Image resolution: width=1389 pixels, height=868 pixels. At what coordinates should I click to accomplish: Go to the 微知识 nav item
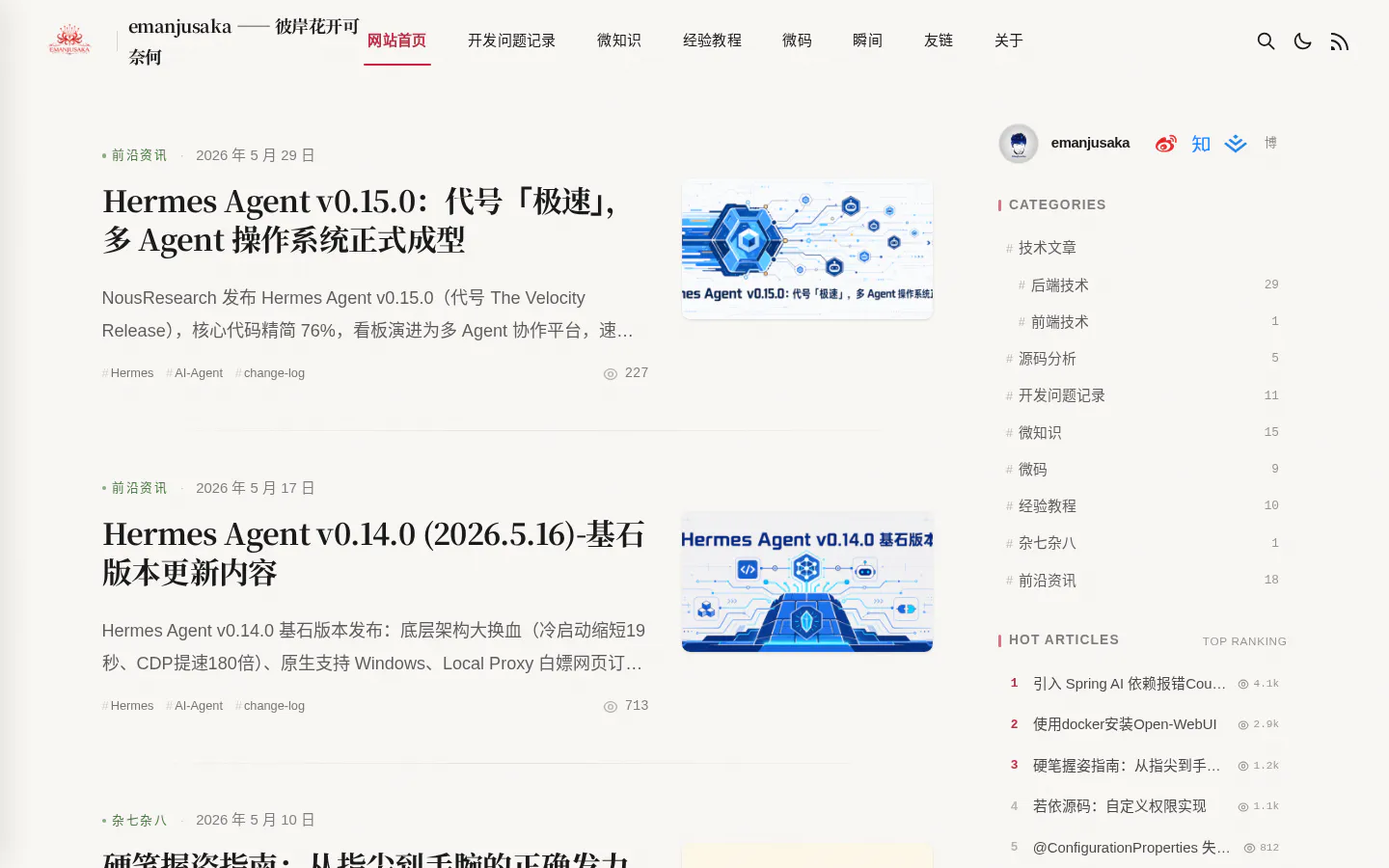[x=619, y=41]
